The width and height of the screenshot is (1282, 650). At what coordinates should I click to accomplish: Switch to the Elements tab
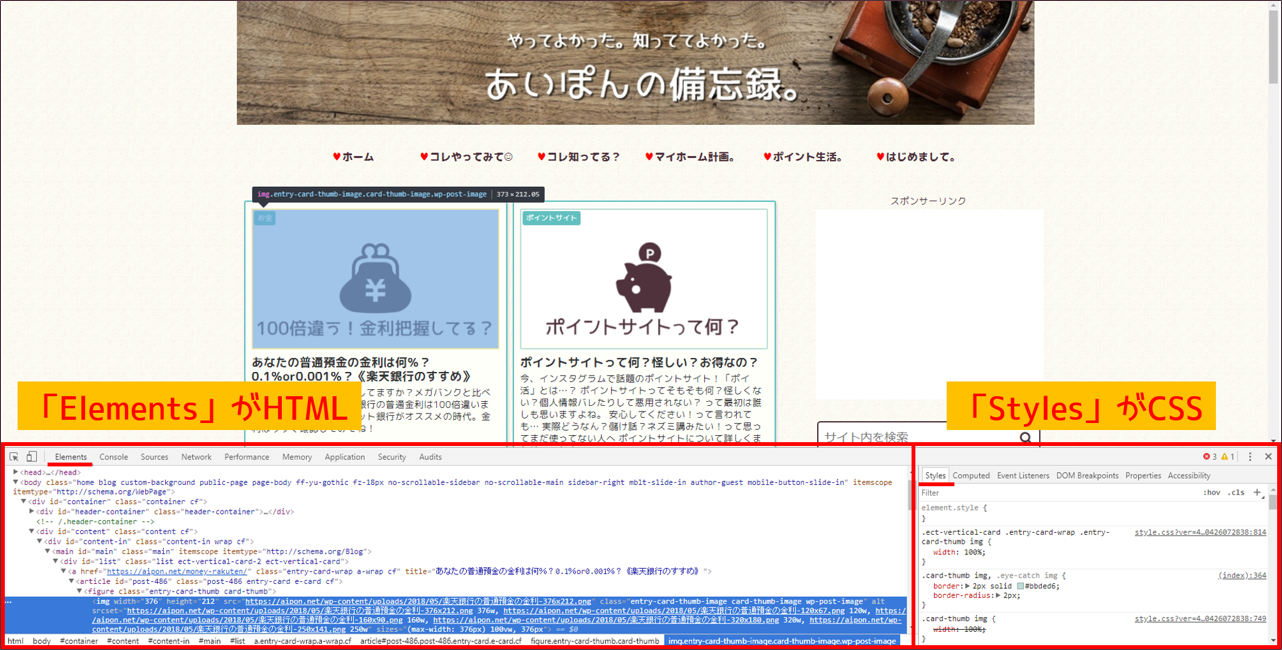(71, 457)
